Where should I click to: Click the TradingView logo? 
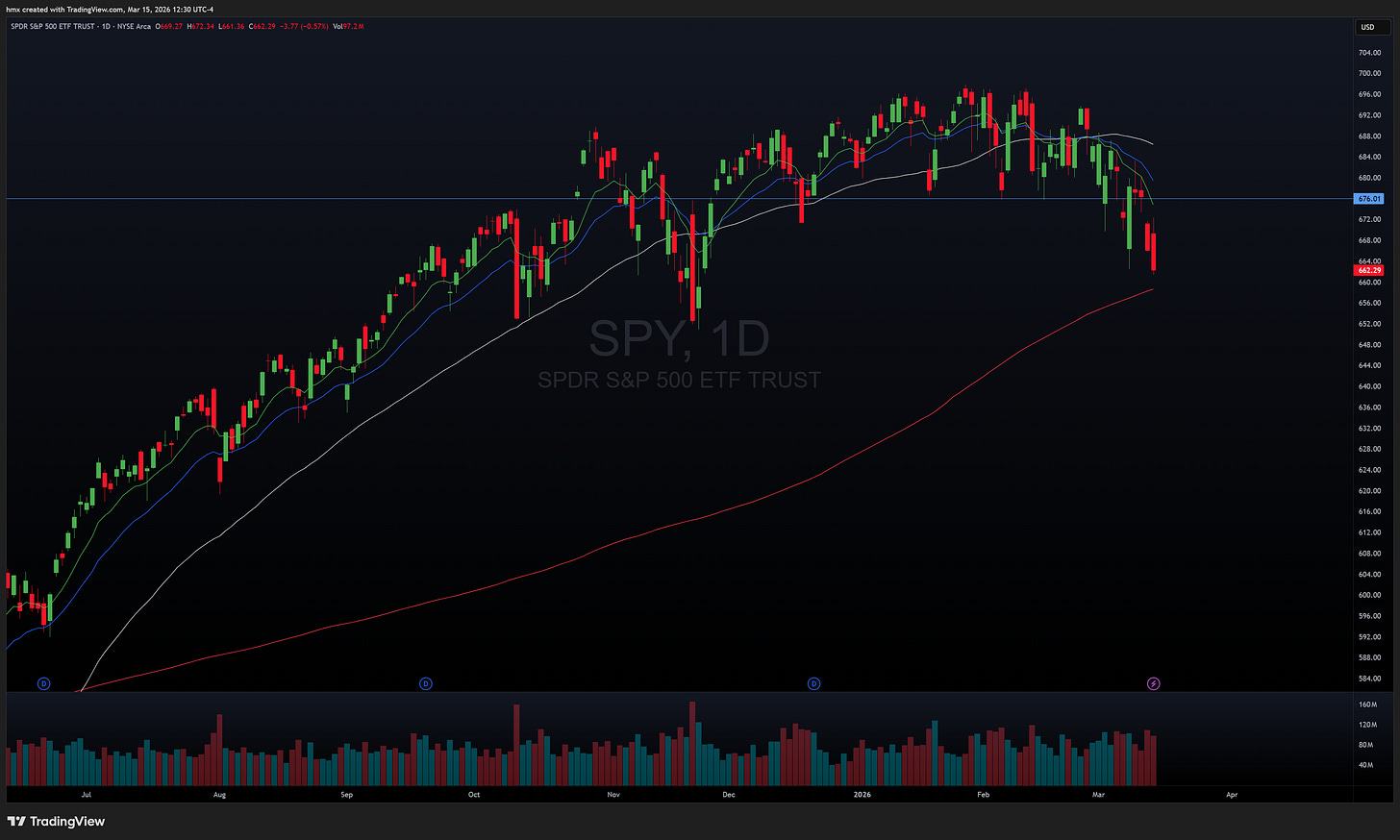point(56,821)
